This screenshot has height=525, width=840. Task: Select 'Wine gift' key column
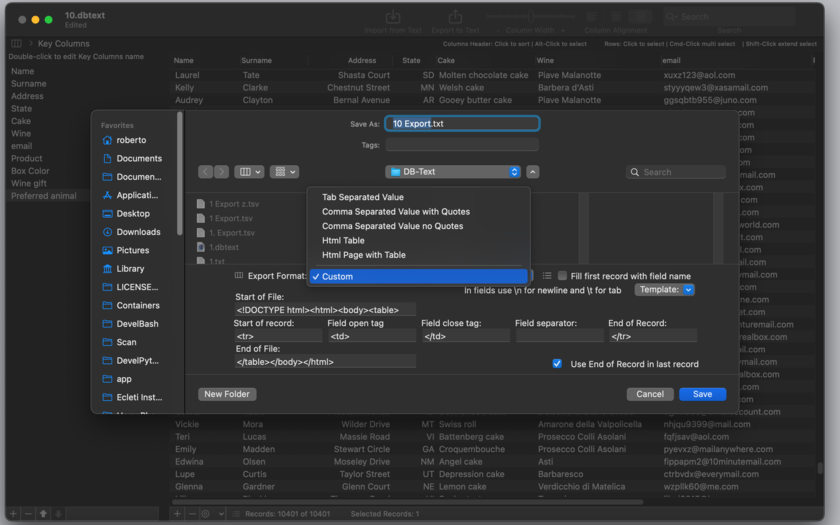29,184
